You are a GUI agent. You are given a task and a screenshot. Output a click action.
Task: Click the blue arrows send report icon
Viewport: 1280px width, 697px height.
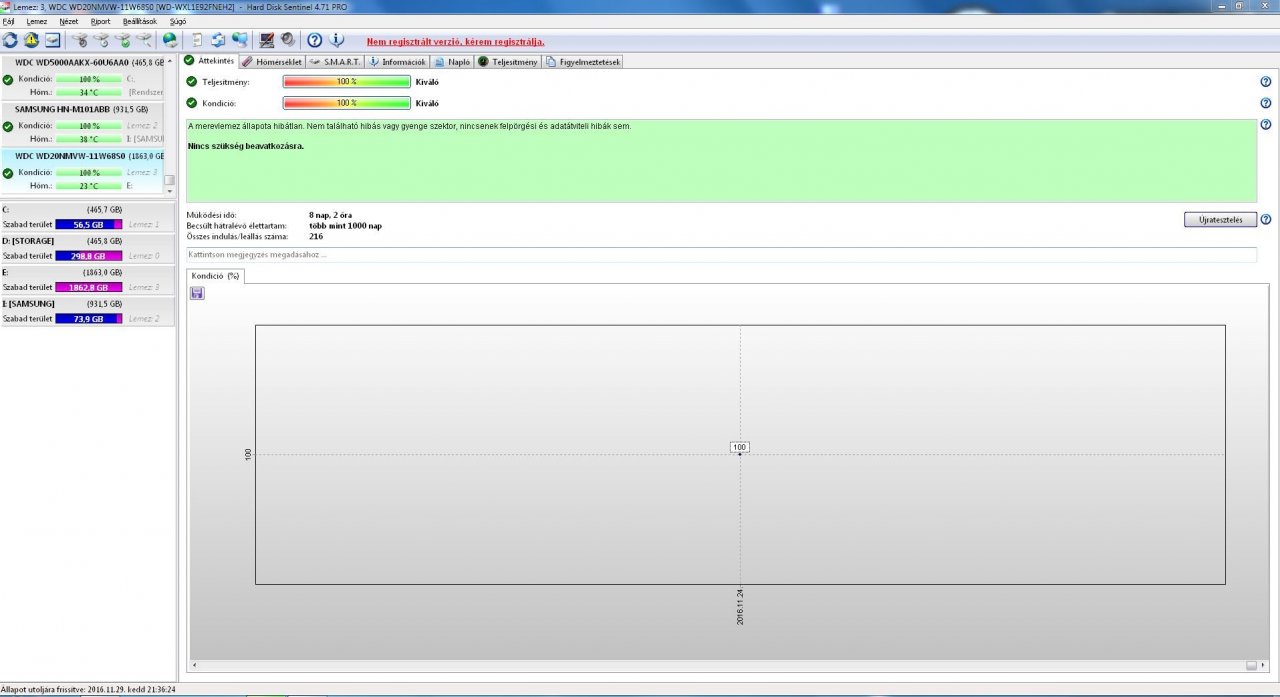[x=218, y=40]
